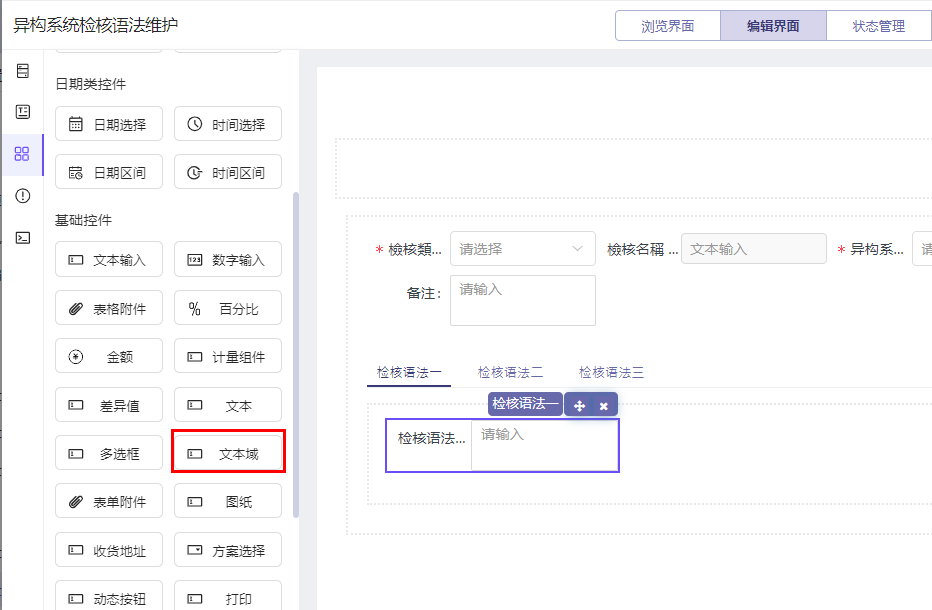Click the 检核语法一 field tag label
932x610 pixels.
(x=525, y=404)
